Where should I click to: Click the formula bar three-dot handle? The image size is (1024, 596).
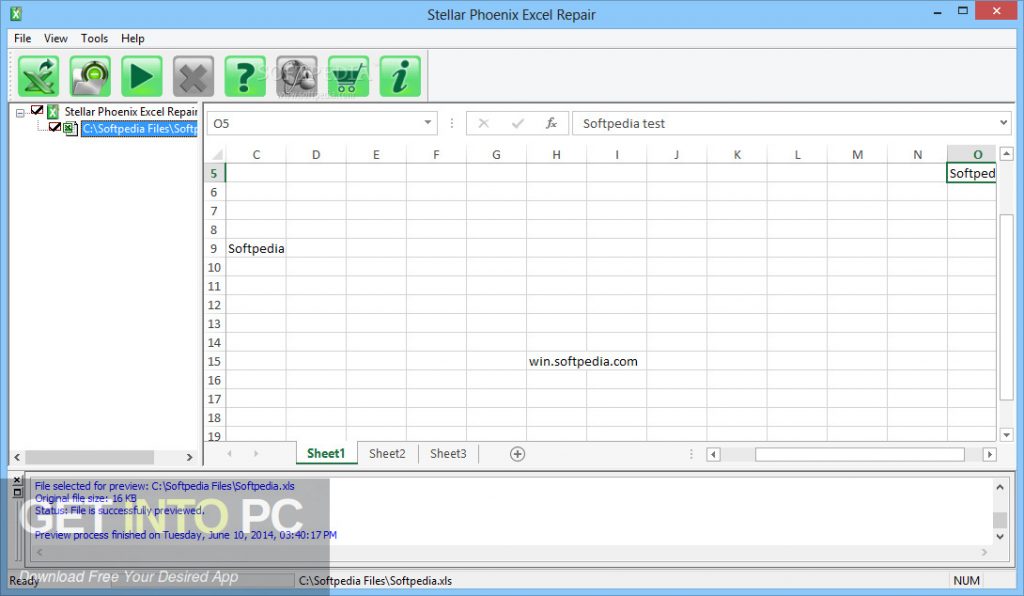pyautogui.click(x=452, y=123)
